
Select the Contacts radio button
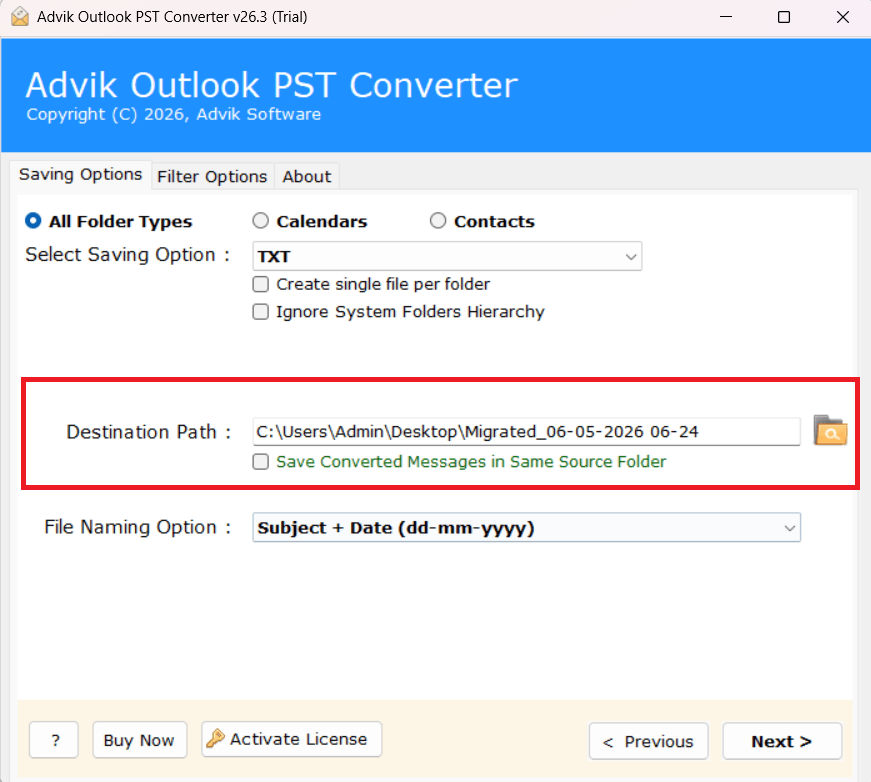click(x=438, y=220)
